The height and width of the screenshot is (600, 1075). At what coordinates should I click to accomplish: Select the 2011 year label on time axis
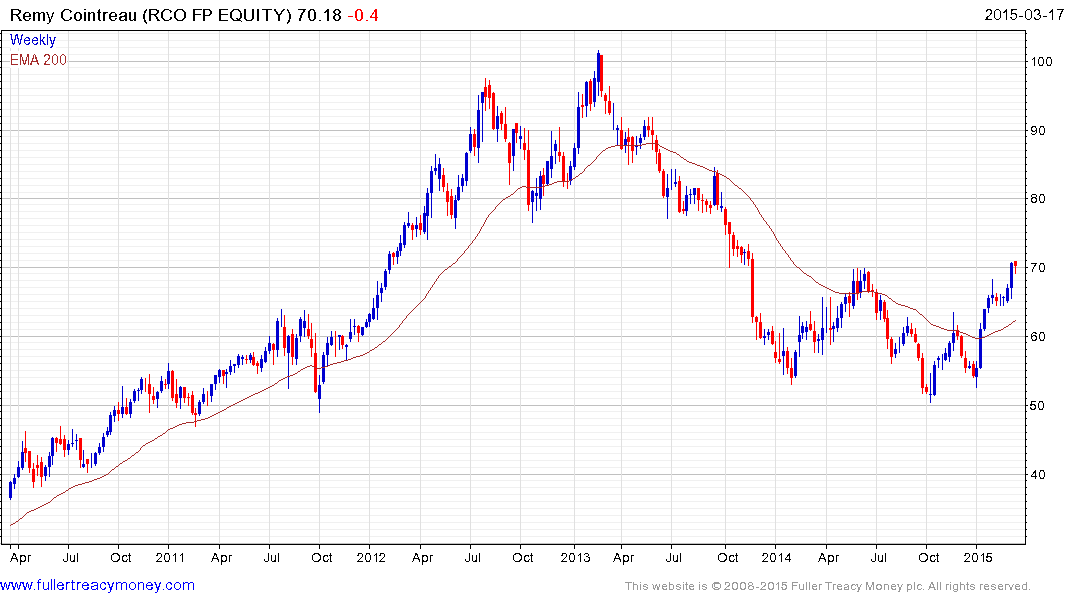170,557
